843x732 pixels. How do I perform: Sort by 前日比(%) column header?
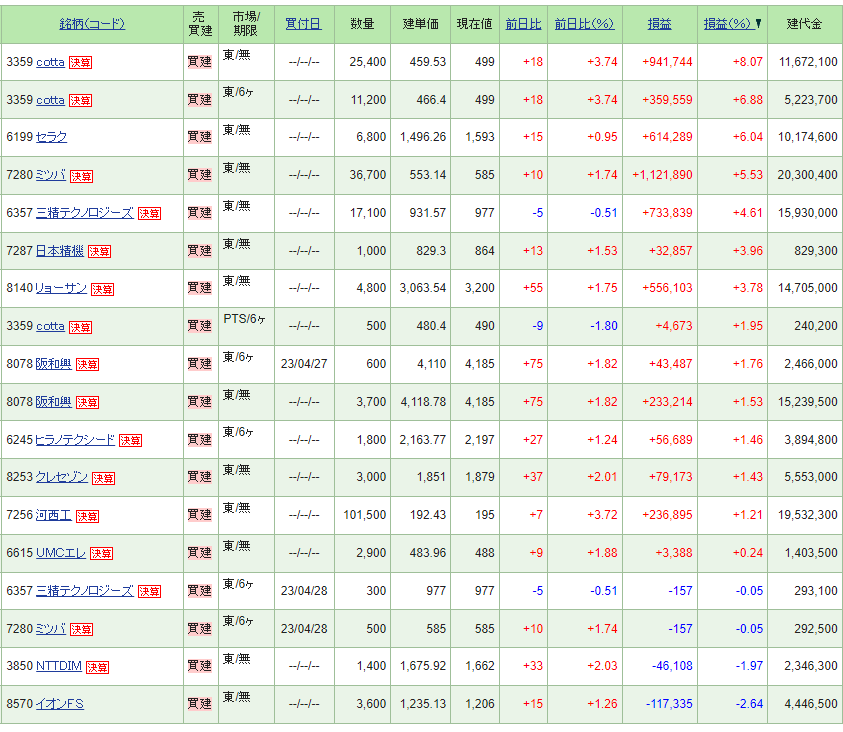coord(584,24)
